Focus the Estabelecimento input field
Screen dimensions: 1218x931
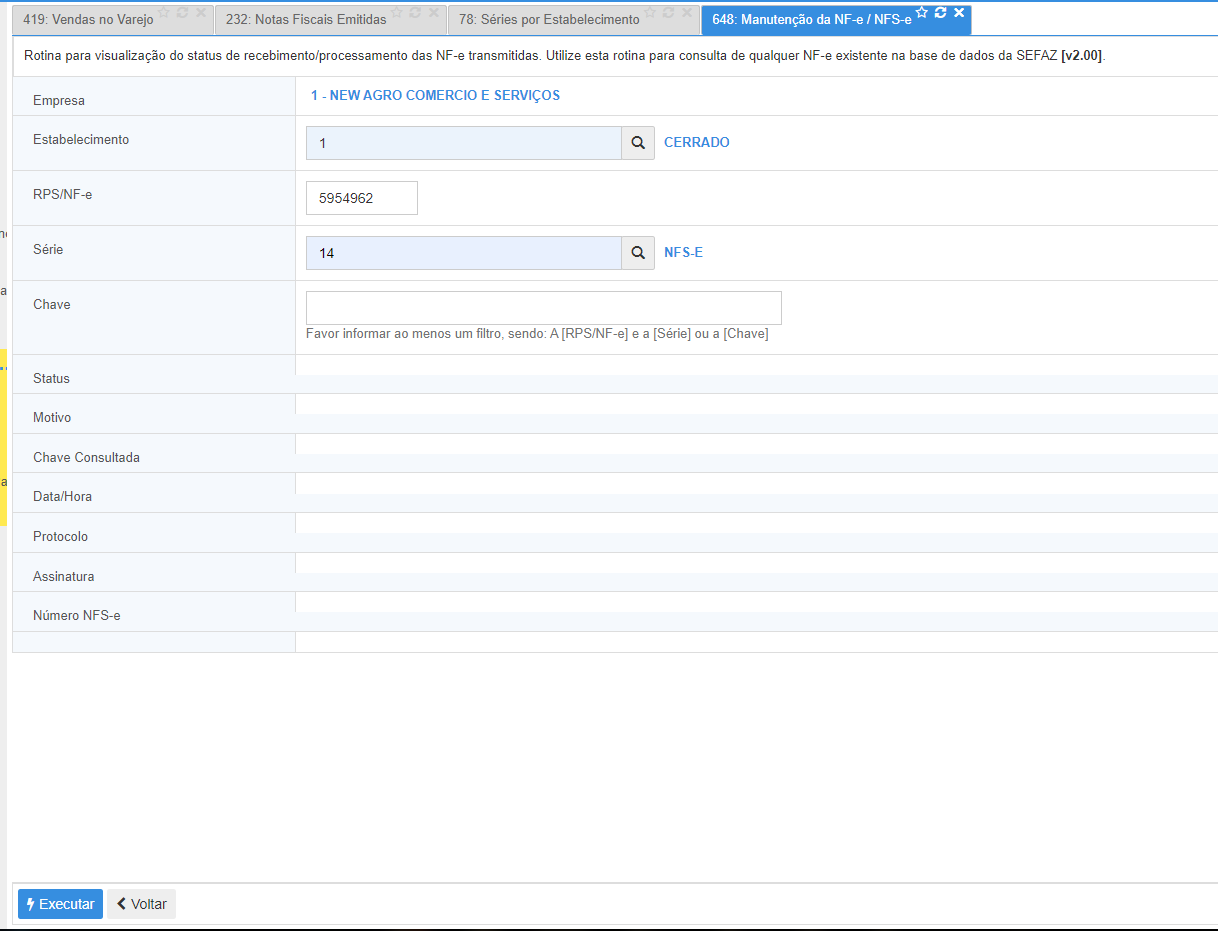click(x=464, y=143)
